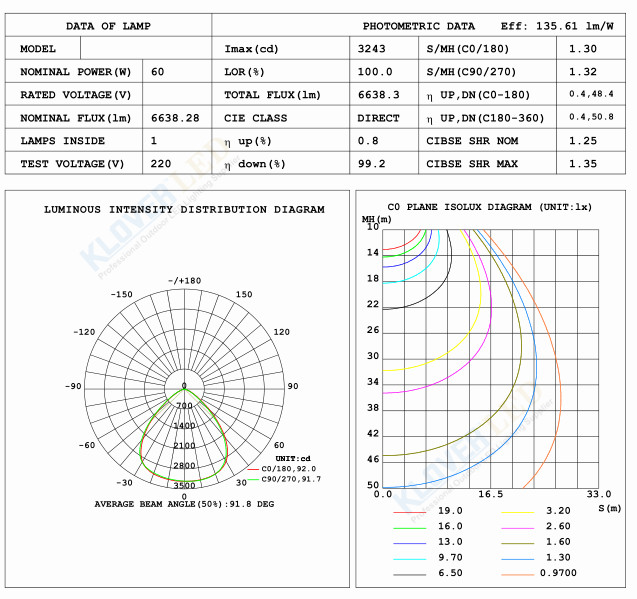Click the C0/180,92.0 legend entry

coord(282,469)
